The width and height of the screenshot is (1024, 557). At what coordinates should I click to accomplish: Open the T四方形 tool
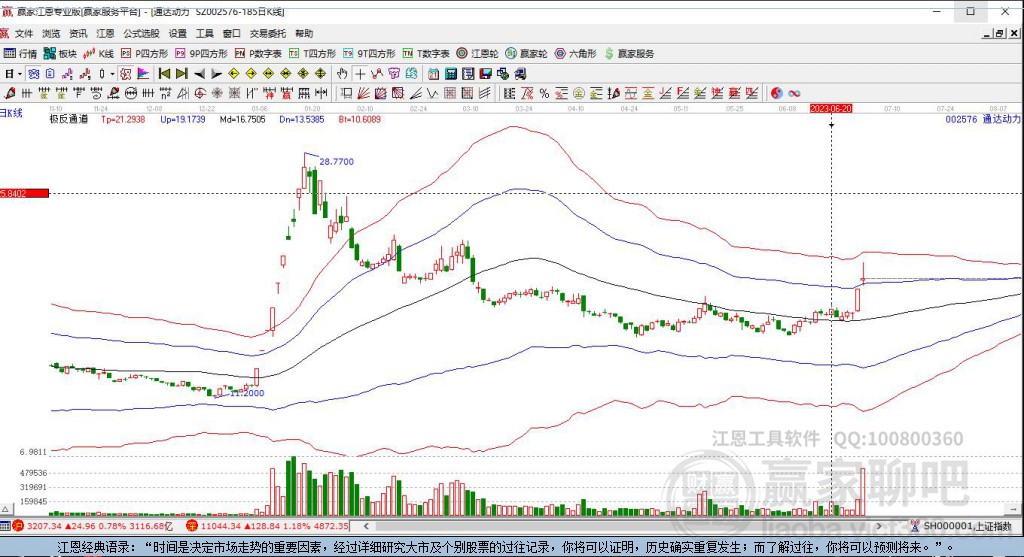(x=312, y=54)
